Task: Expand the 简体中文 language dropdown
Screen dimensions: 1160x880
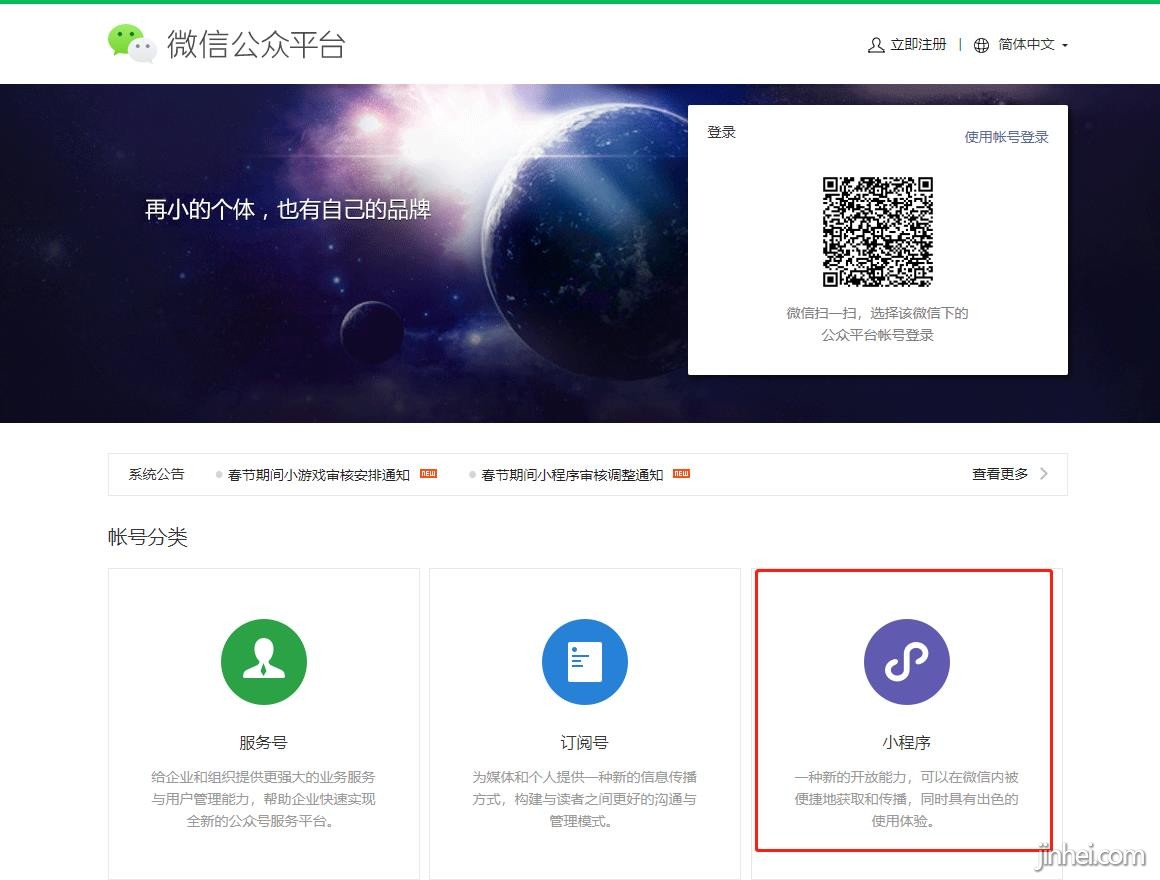Action: [1032, 44]
